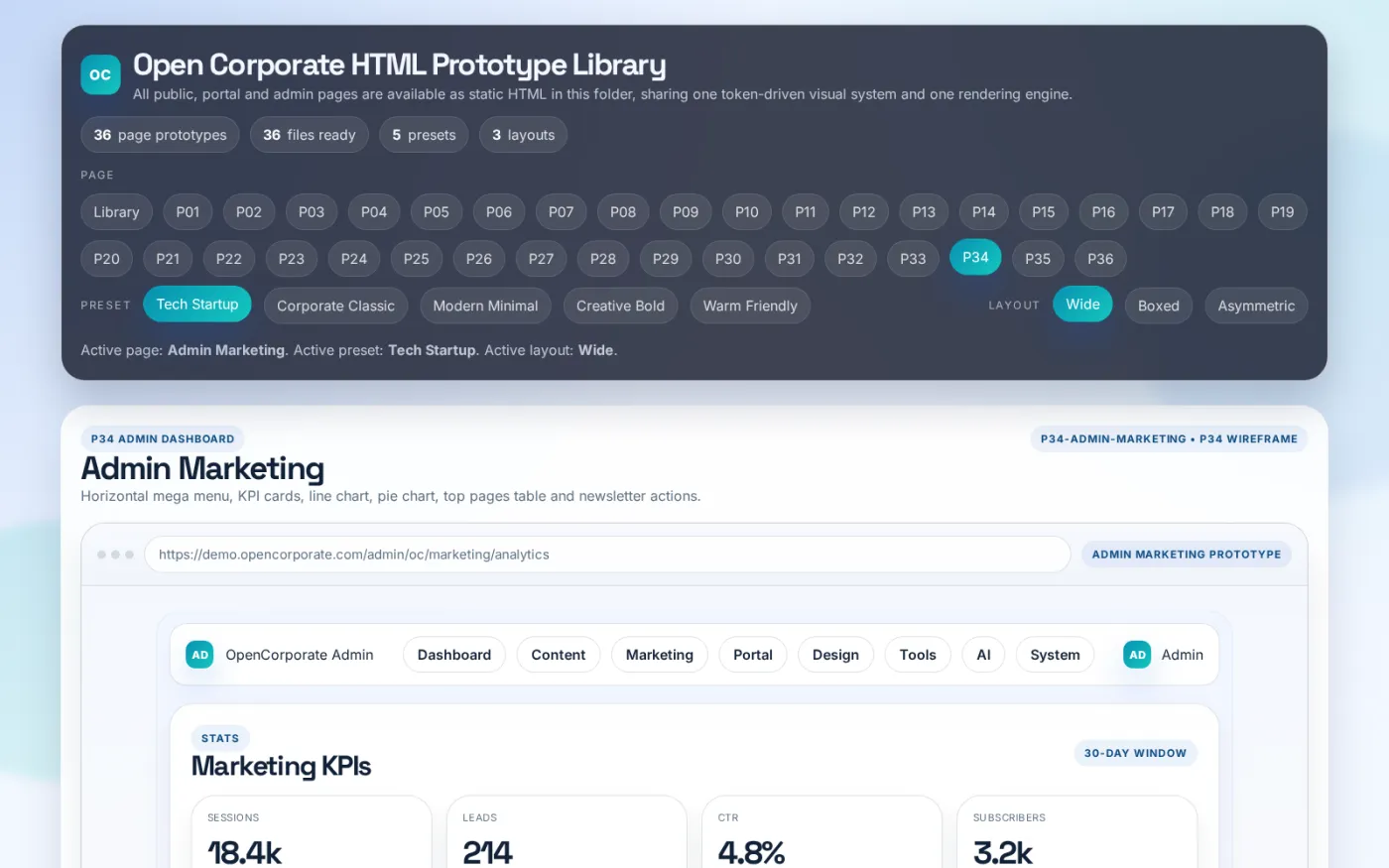Go to page P12
The height and width of the screenshot is (868, 1389).
(x=864, y=211)
